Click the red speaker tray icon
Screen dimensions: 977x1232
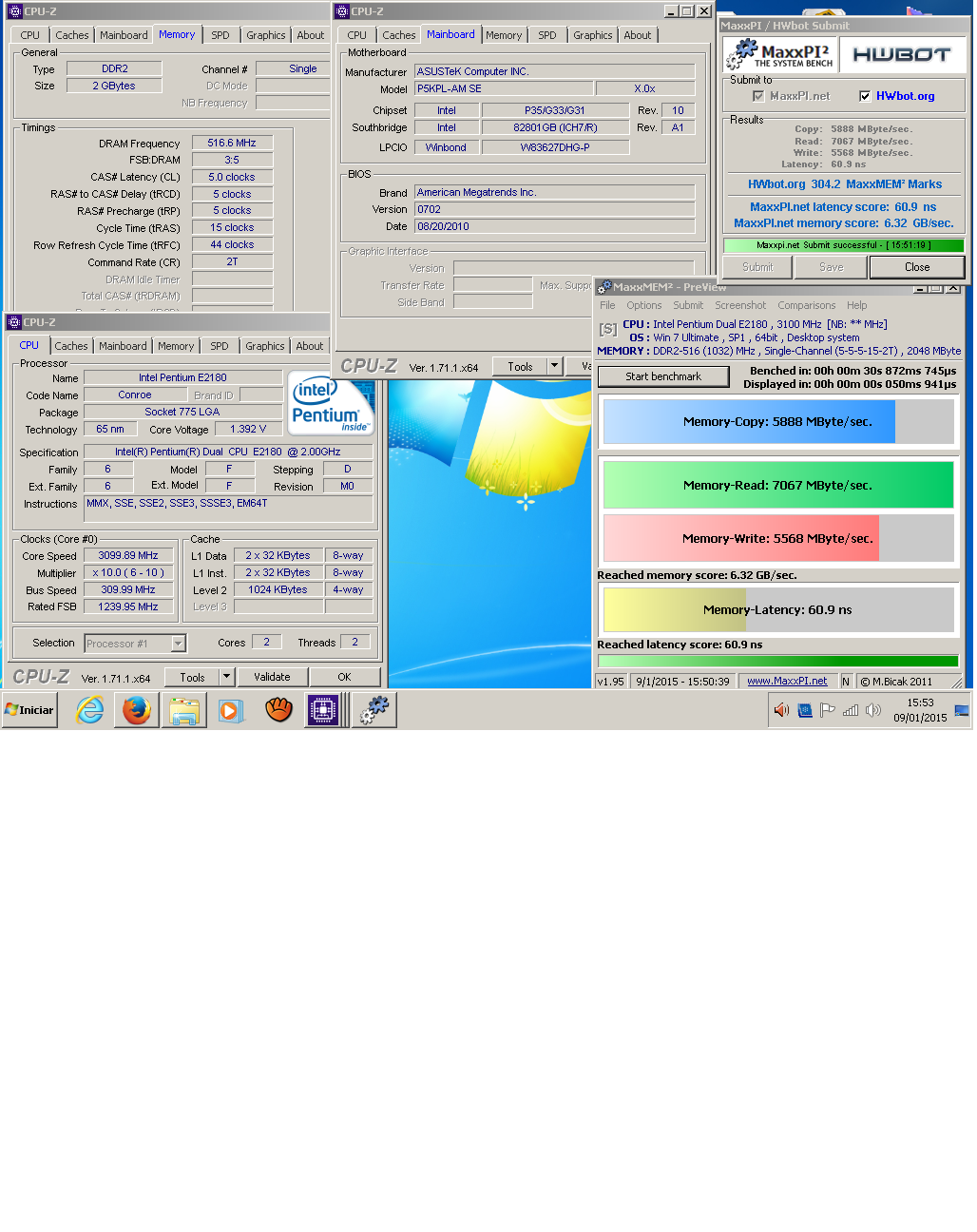click(x=782, y=710)
